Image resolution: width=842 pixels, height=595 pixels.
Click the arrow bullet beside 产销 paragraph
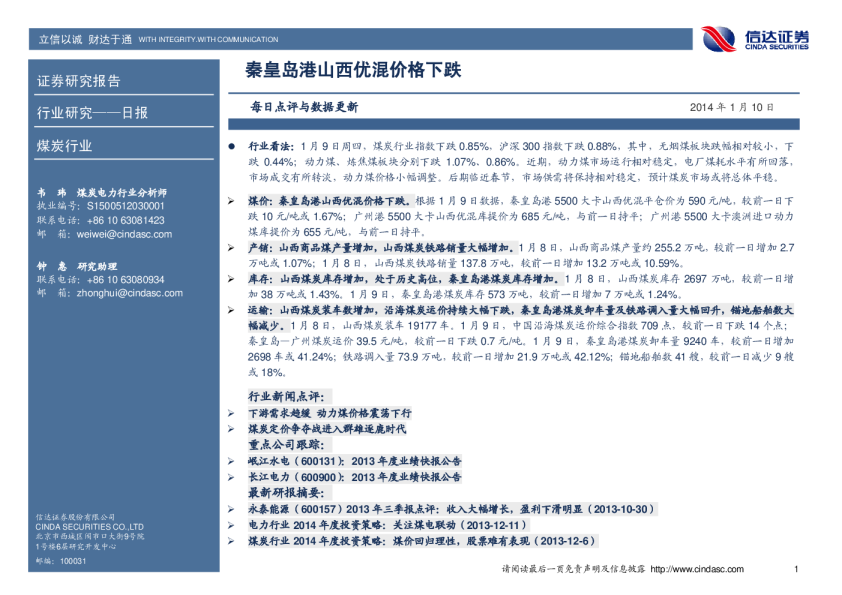tap(232, 246)
